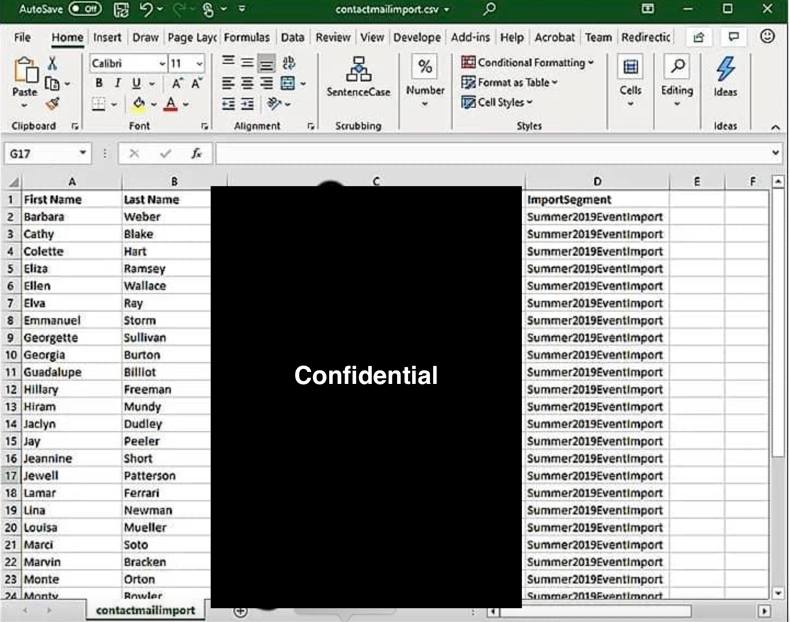Cut the selection with scissors icon
The width and height of the screenshot is (790, 622).
[52, 63]
